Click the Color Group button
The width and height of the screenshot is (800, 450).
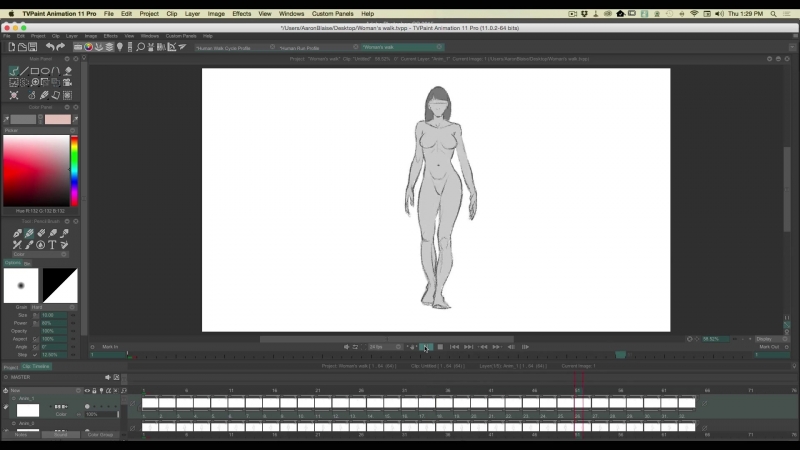tap(100, 435)
